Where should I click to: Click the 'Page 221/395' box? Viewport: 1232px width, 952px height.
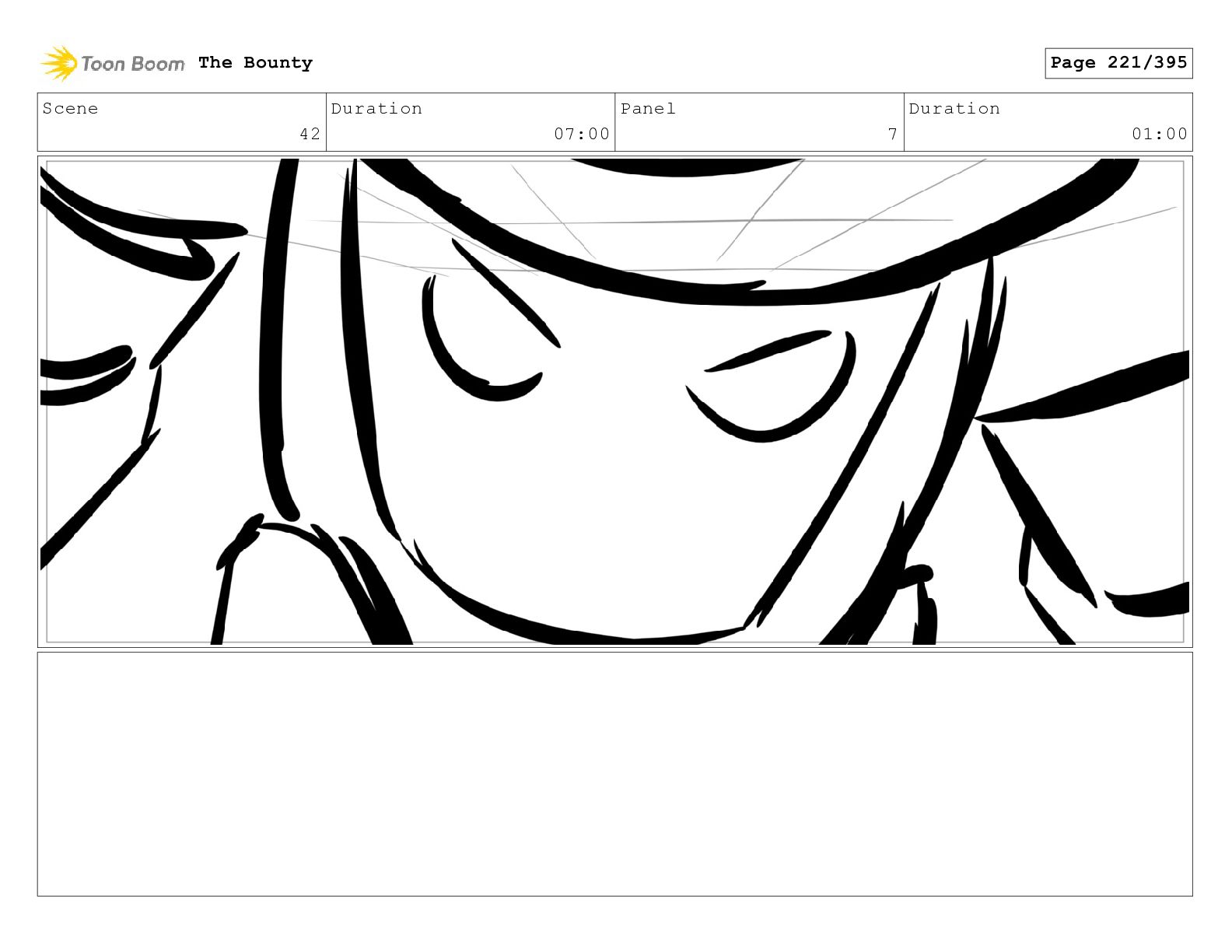coord(1118,63)
